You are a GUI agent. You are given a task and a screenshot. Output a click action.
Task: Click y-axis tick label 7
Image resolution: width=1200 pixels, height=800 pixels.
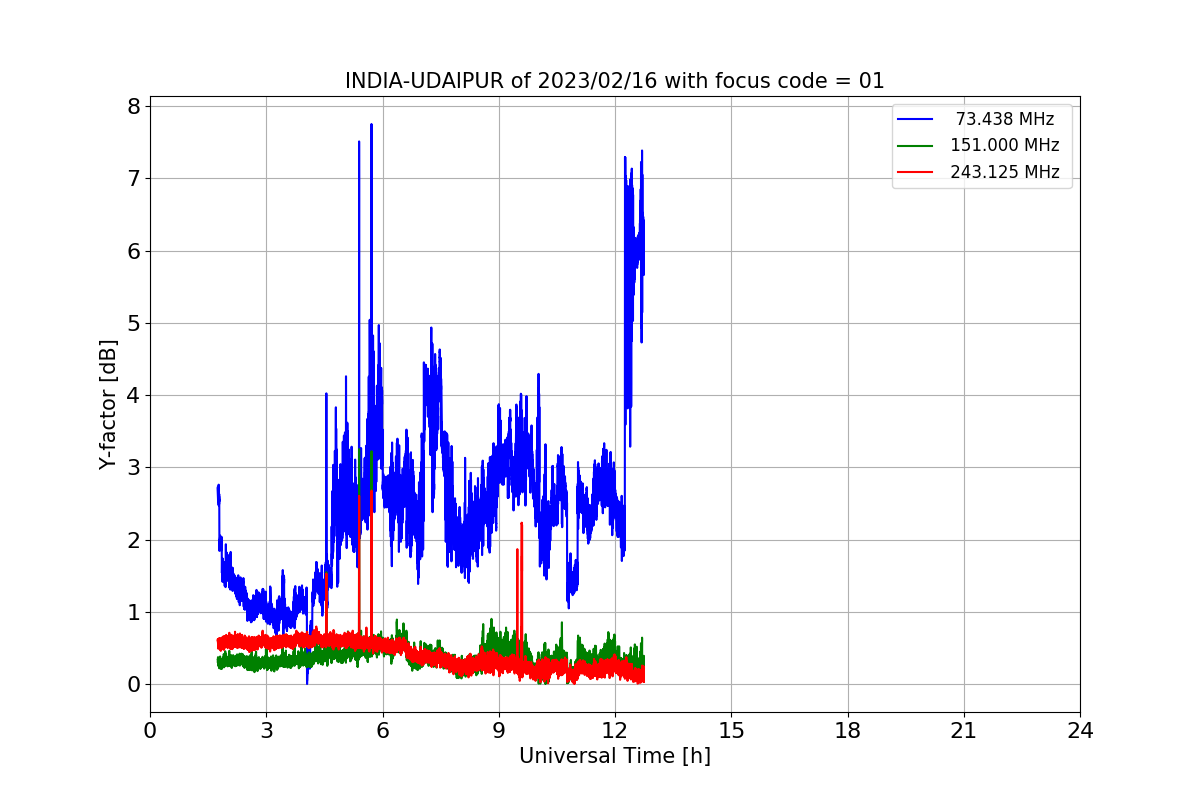click(x=133, y=178)
